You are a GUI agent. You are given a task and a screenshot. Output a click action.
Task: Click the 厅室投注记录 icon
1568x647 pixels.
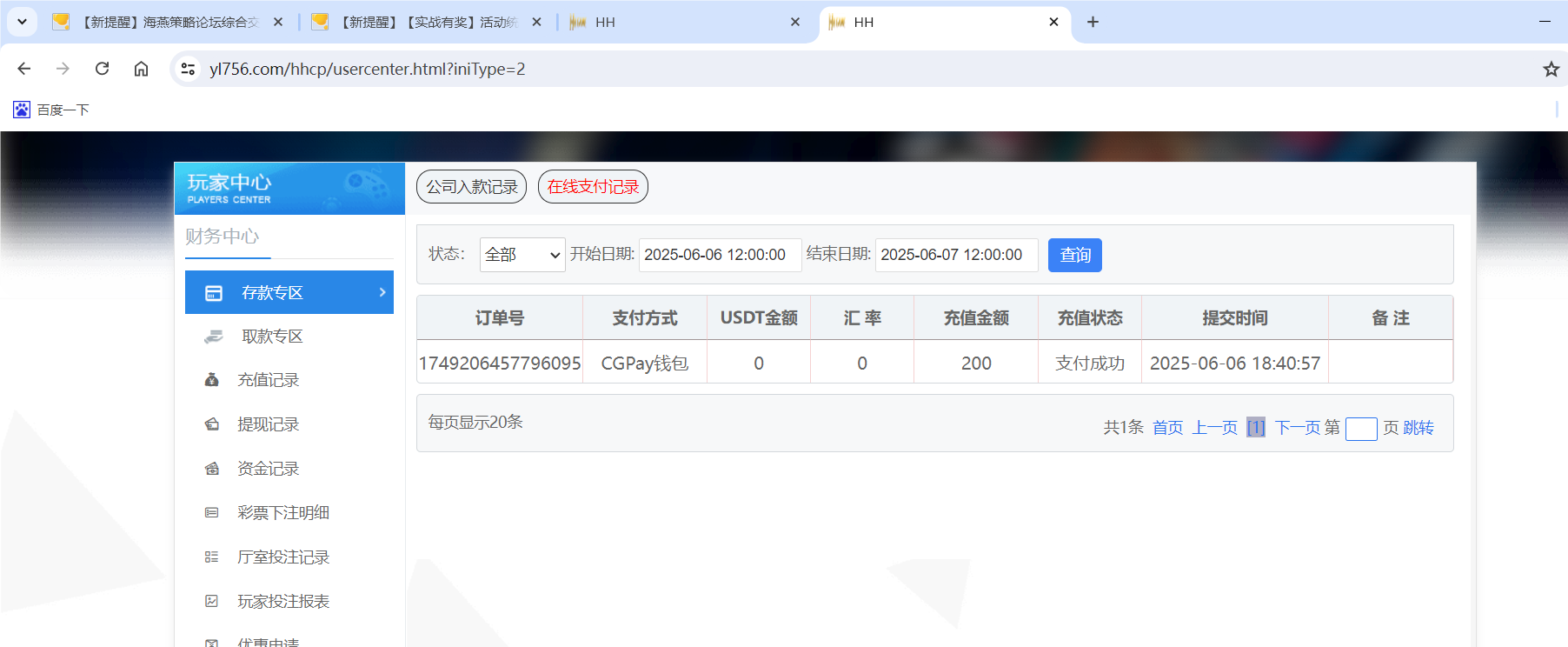(211, 557)
